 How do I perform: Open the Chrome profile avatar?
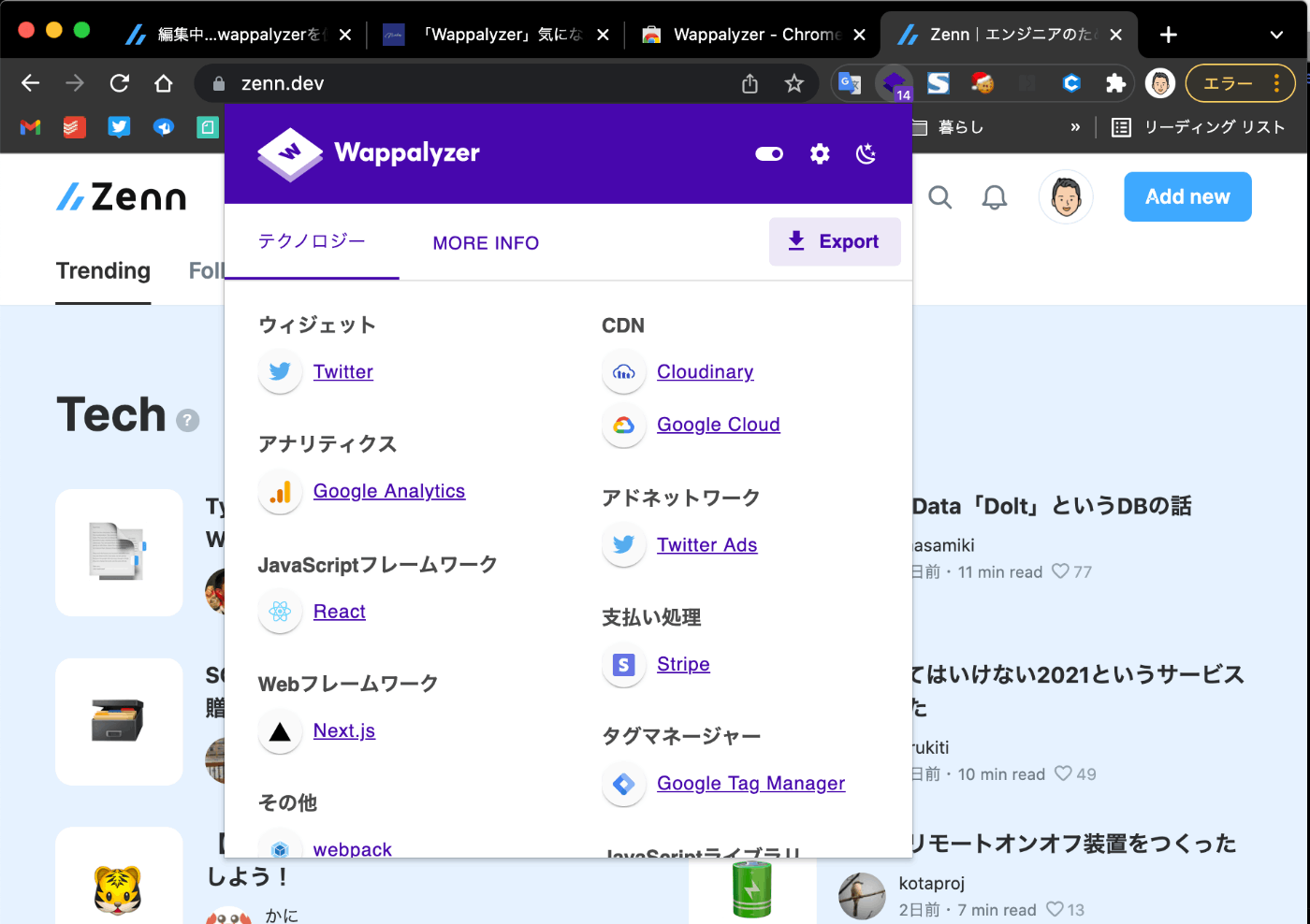[x=1160, y=83]
